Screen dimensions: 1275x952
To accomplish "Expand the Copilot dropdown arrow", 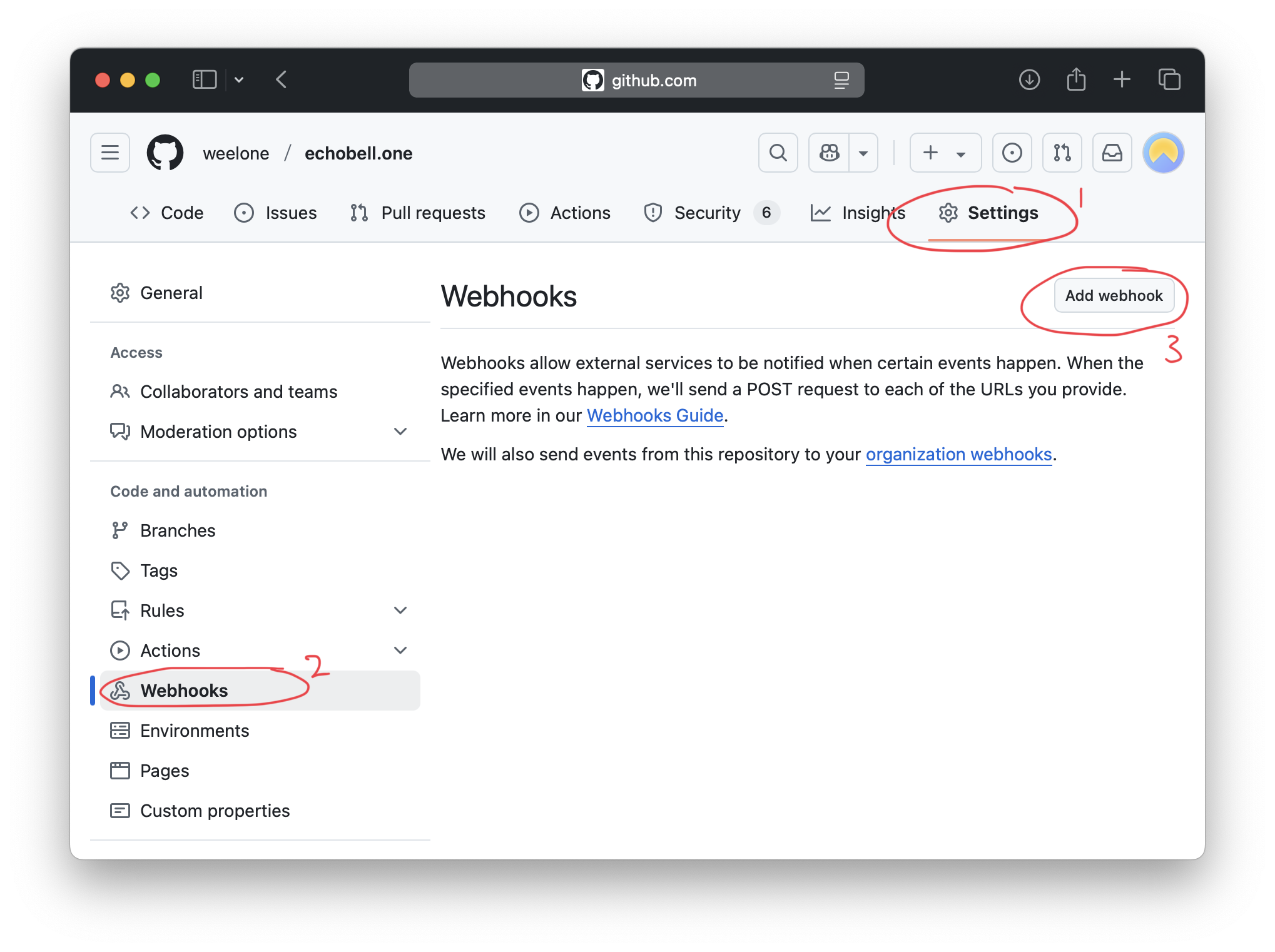I will 863,153.
